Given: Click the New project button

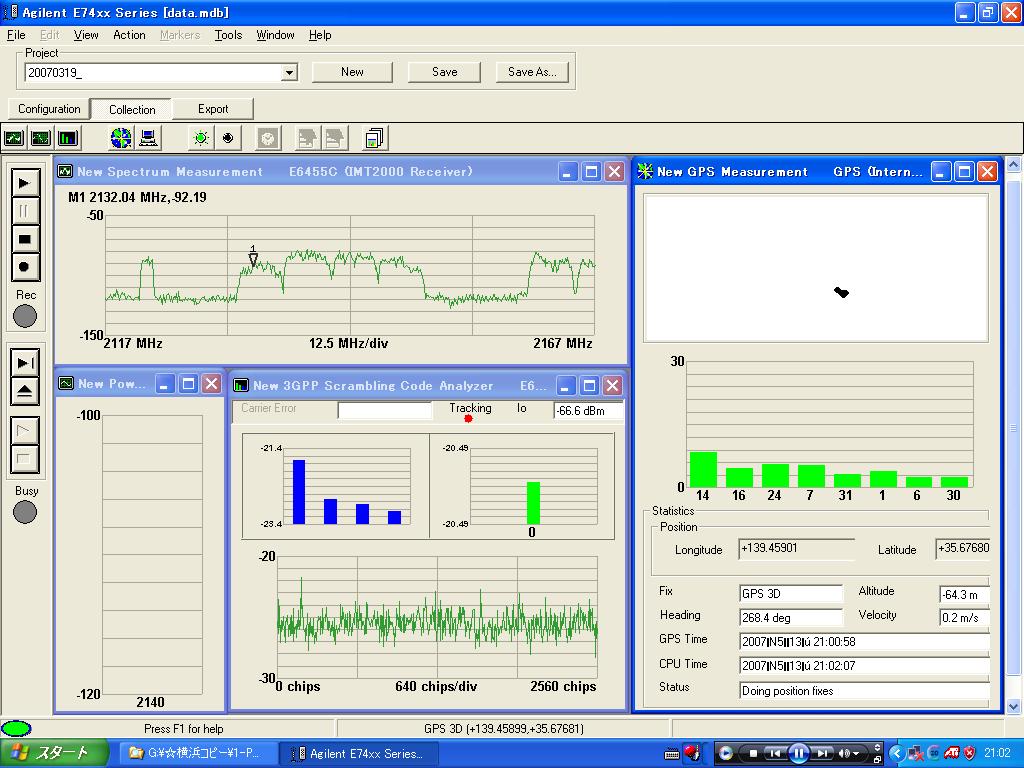Looking at the screenshot, I should coord(352,72).
